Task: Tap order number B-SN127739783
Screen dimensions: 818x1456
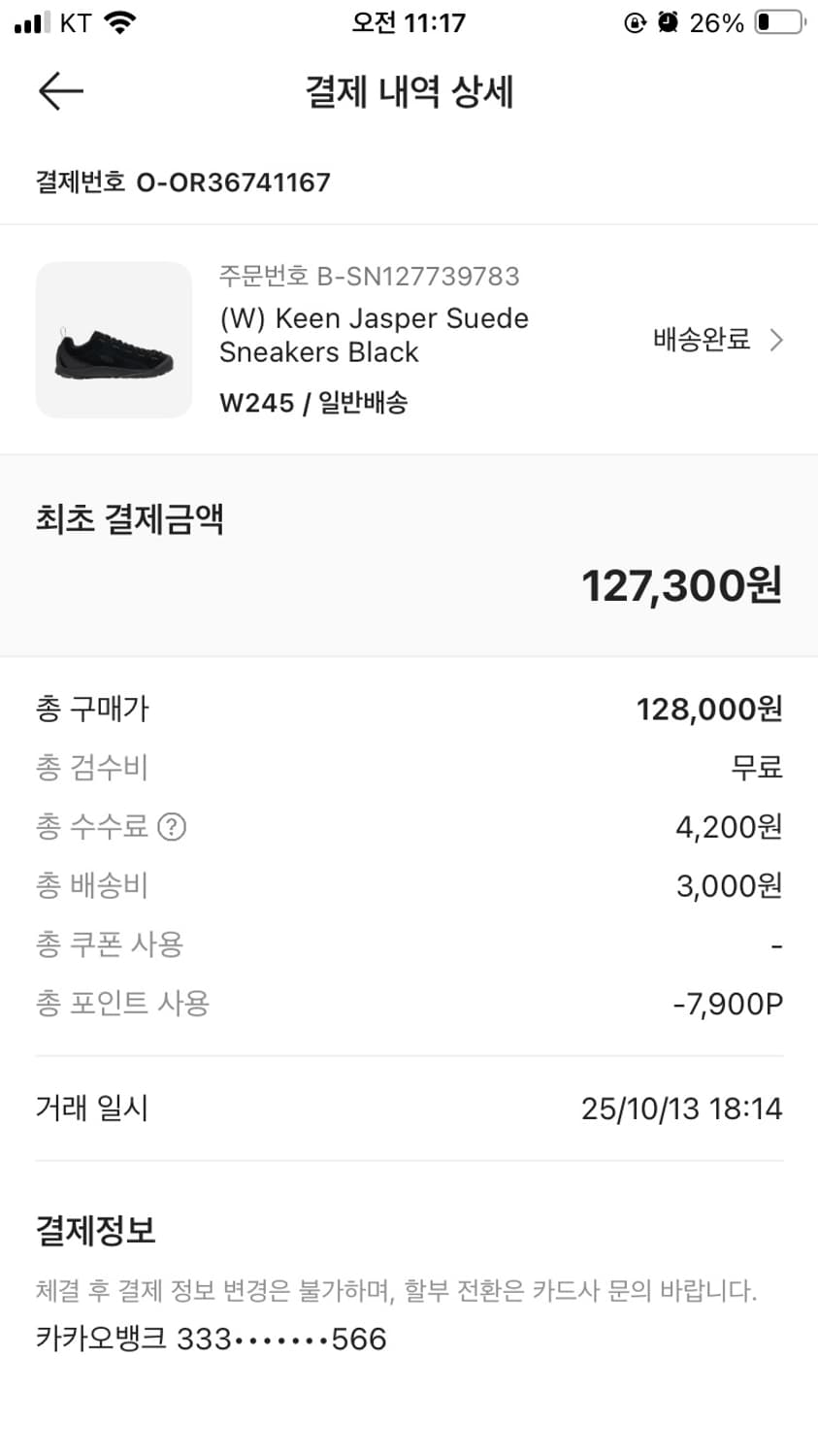Action: 369,277
